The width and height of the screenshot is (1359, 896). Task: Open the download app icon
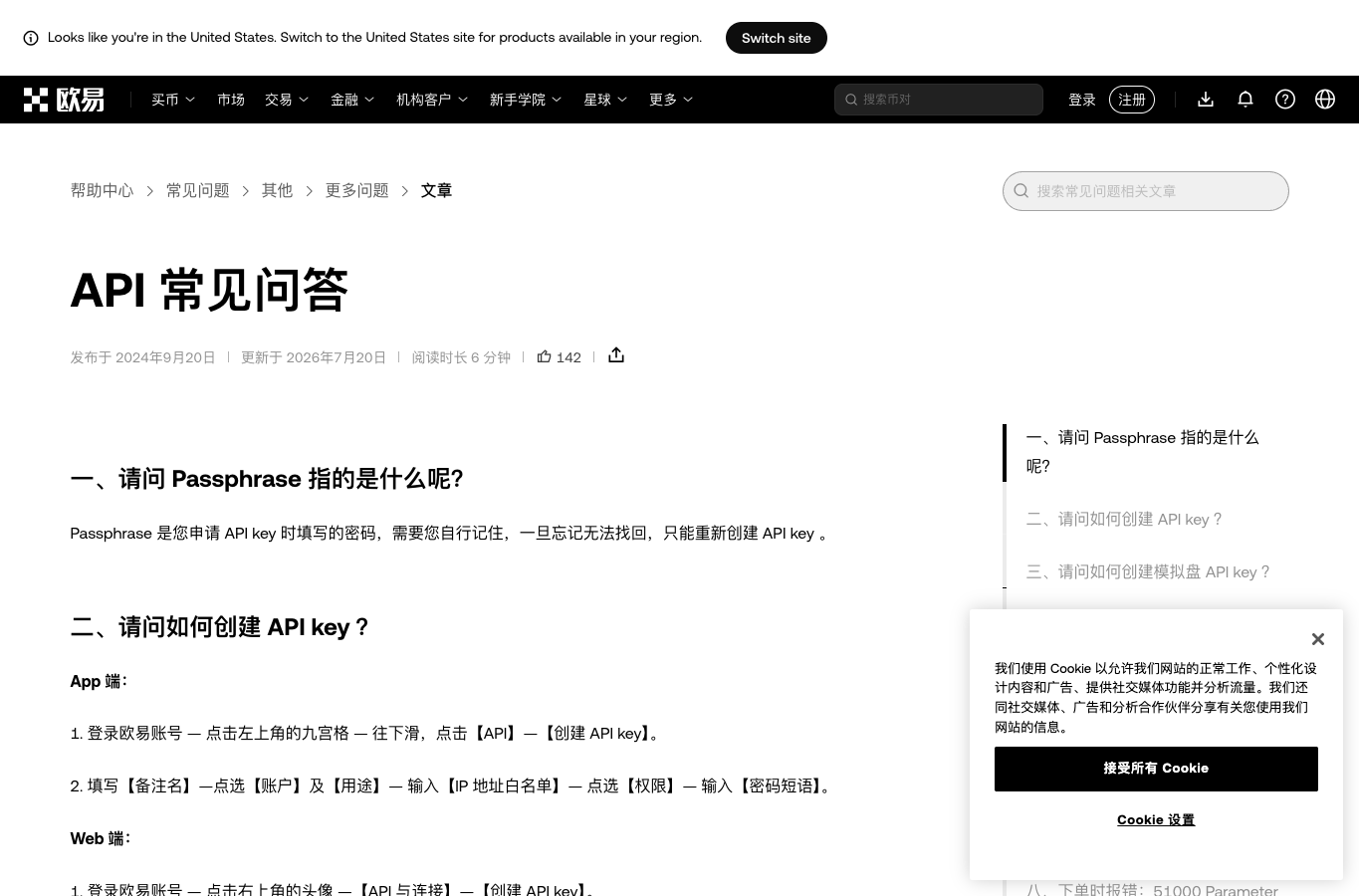pyautogui.click(x=1206, y=100)
